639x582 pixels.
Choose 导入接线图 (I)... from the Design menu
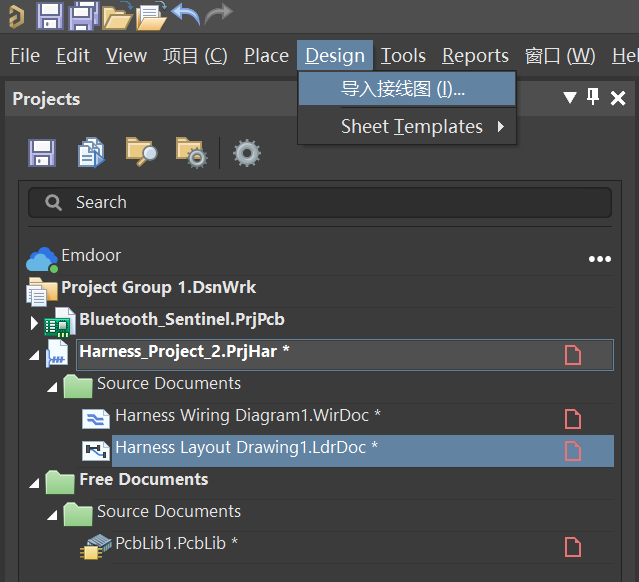click(403, 89)
